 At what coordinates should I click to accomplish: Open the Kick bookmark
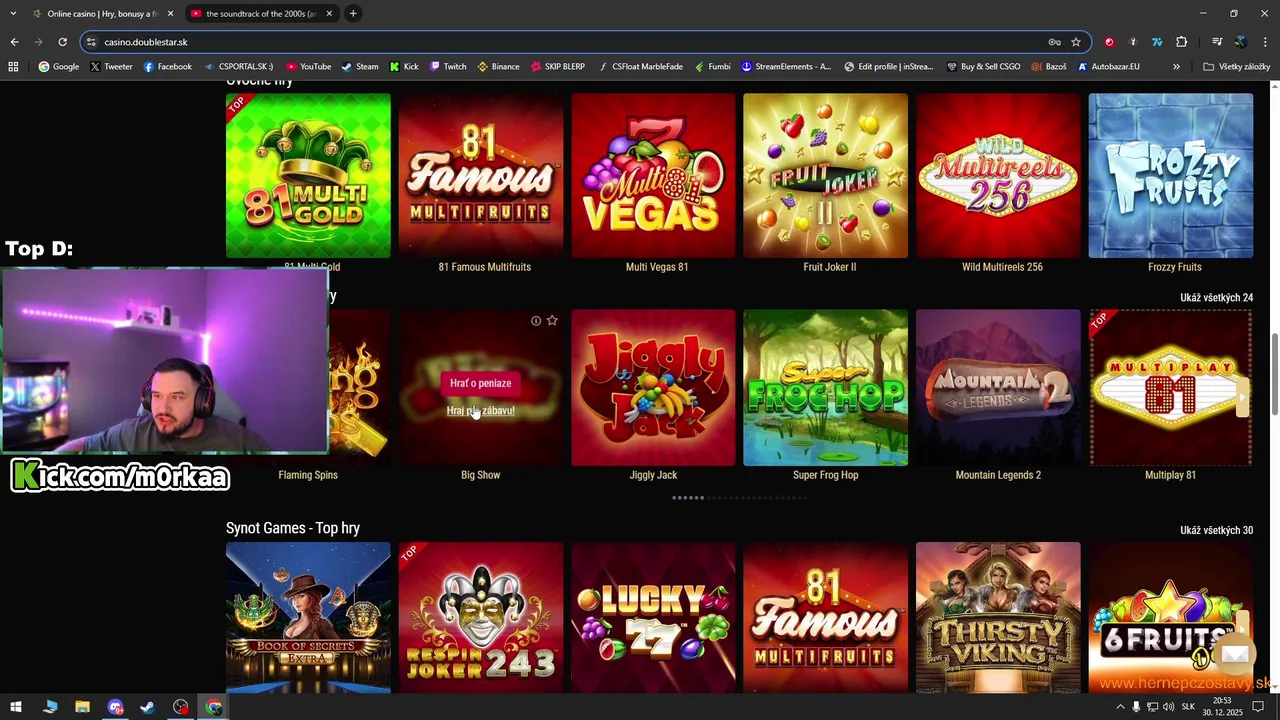(x=404, y=67)
